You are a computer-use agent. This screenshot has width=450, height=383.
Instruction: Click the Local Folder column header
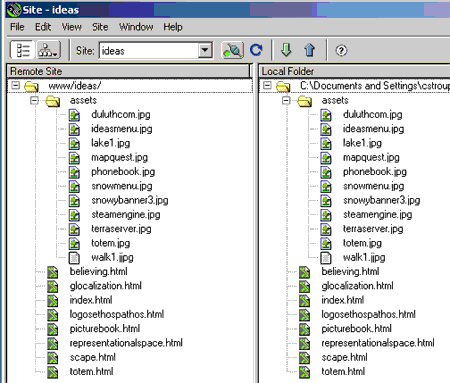coord(355,71)
